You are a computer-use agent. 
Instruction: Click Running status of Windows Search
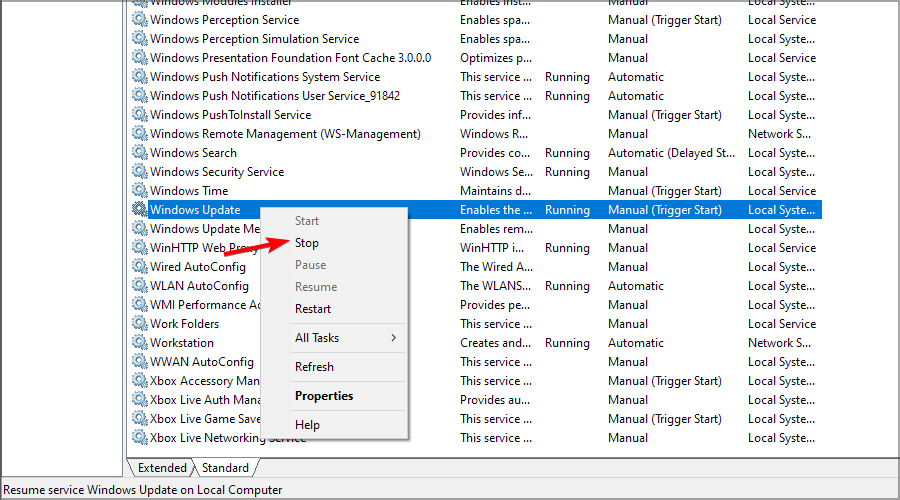click(x=567, y=153)
